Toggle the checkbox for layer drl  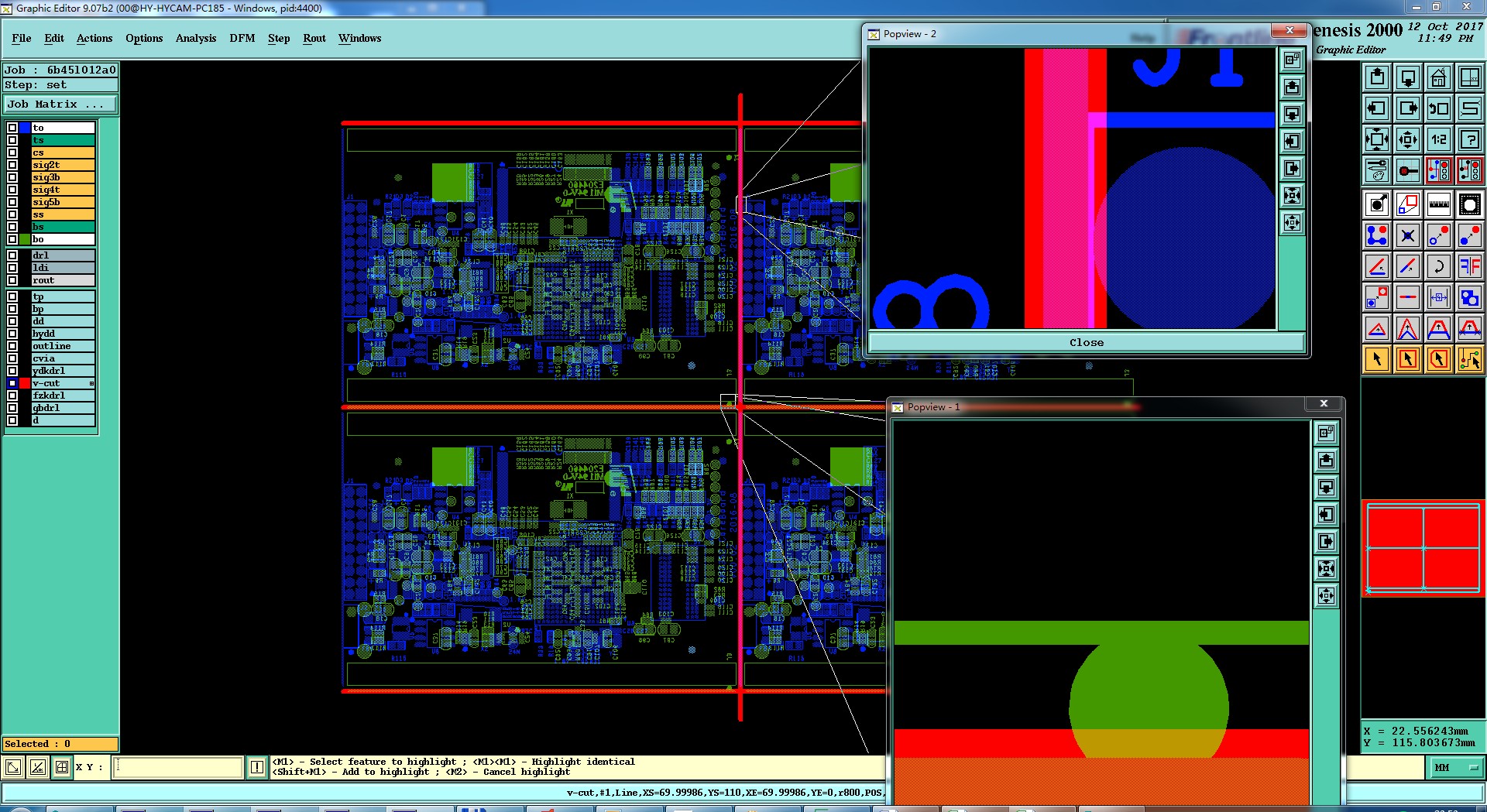12,255
